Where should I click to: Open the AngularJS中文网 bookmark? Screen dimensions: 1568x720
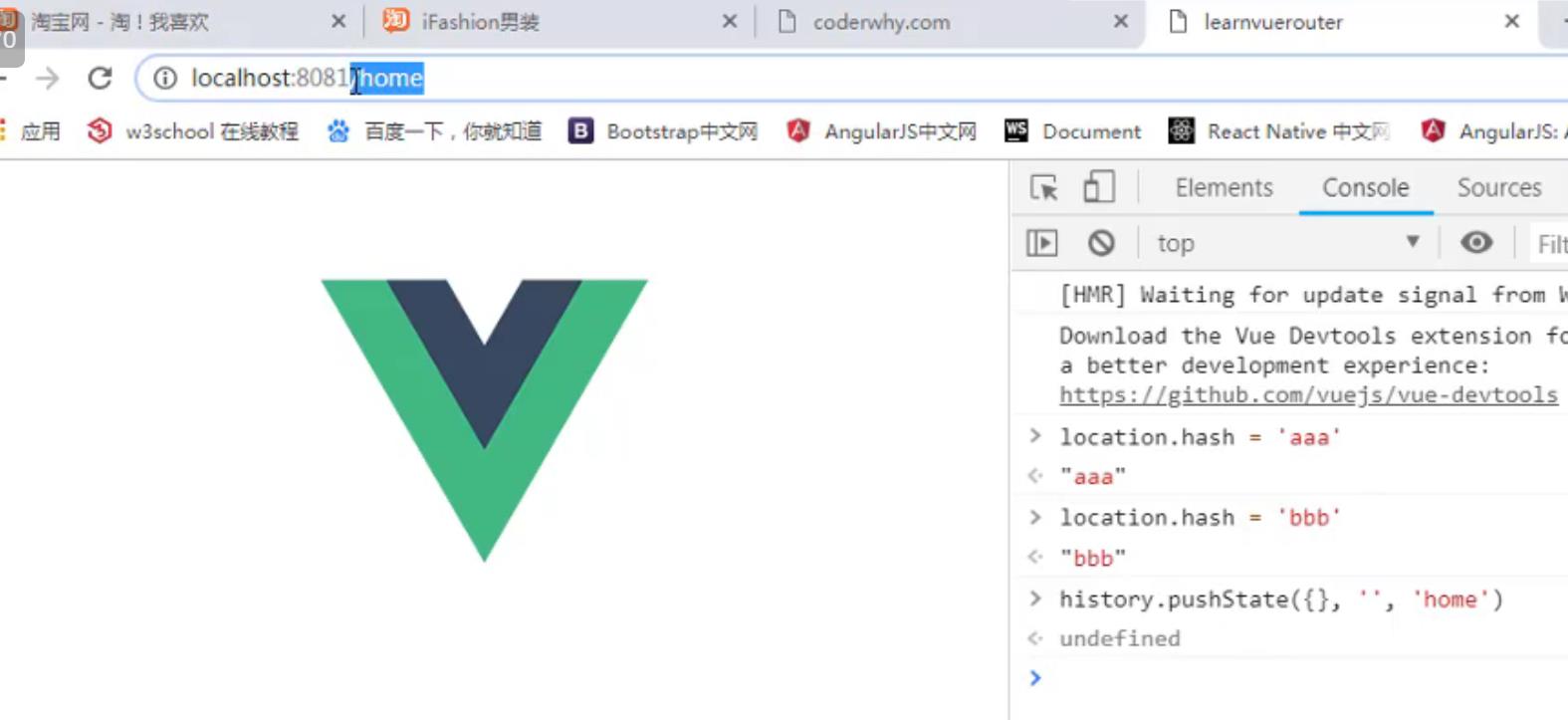pos(881,131)
